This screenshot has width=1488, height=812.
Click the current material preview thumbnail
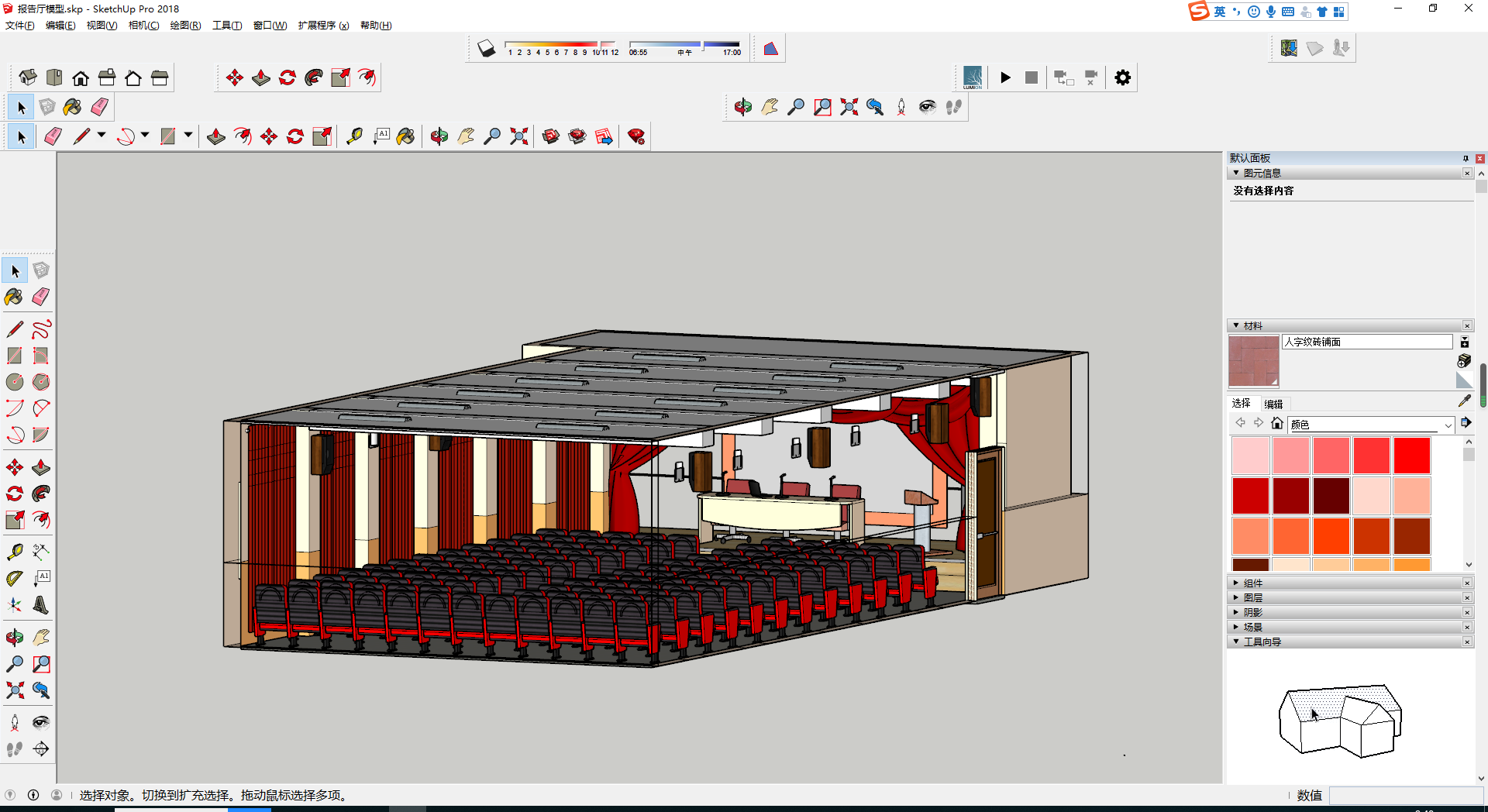pyautogui.click(x=1253, y=361)
